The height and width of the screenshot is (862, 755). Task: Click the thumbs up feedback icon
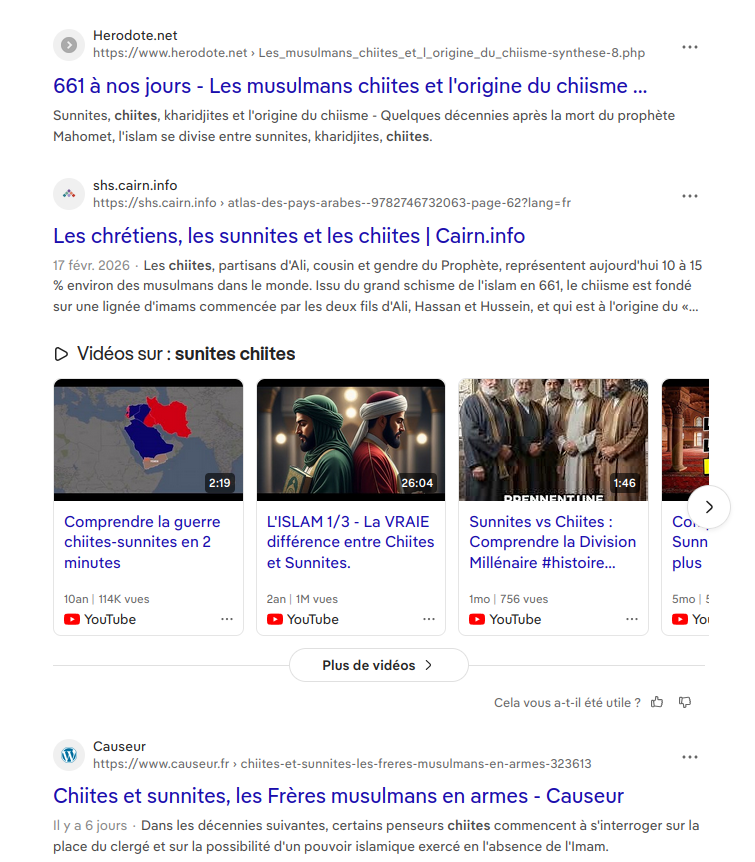[x=657, y=702]
